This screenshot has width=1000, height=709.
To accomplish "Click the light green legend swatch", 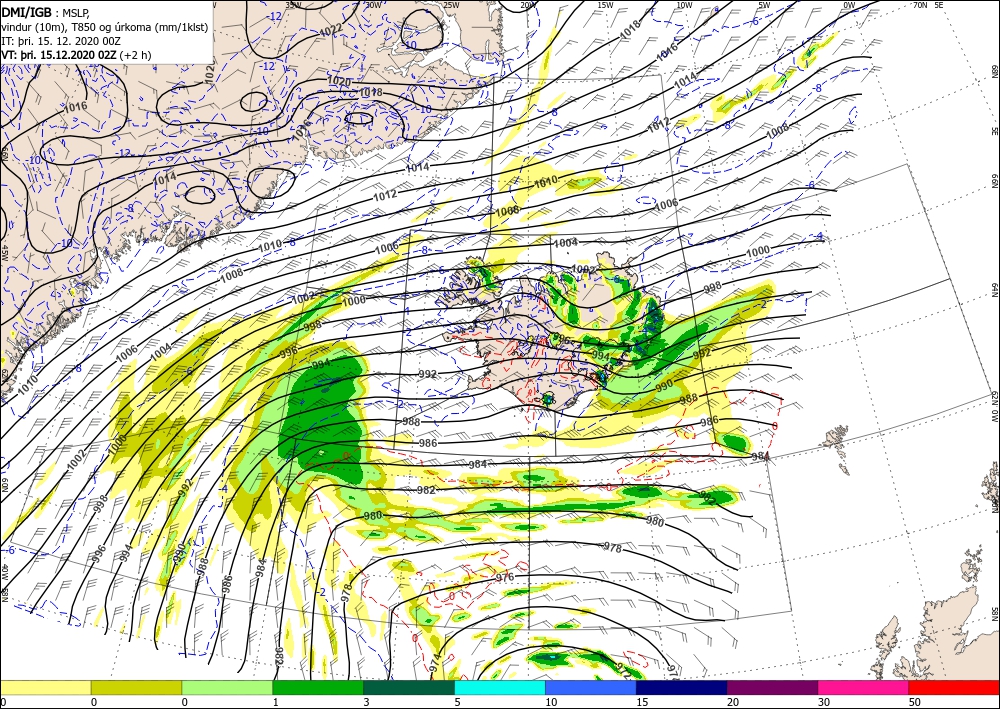I will point(227,687).
